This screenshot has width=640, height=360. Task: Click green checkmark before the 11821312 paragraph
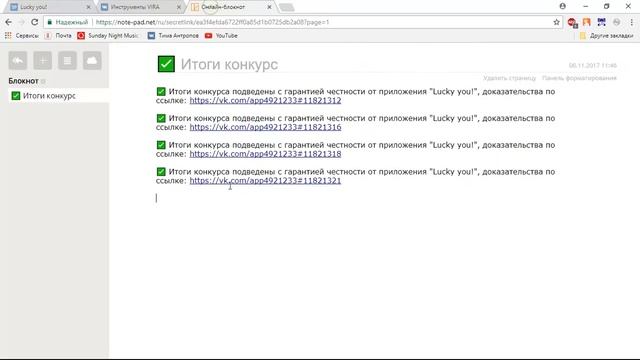[x=161, y=91]
